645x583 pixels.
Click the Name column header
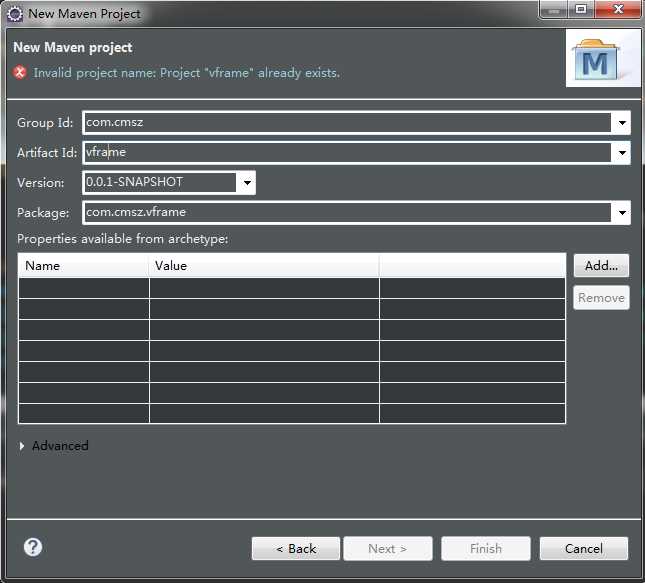84,266
